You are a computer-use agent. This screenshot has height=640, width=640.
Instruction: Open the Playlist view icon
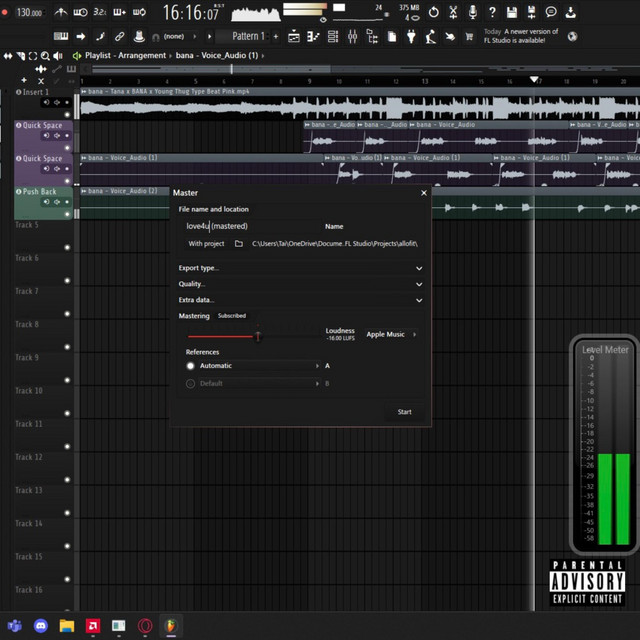pos(294,36)
